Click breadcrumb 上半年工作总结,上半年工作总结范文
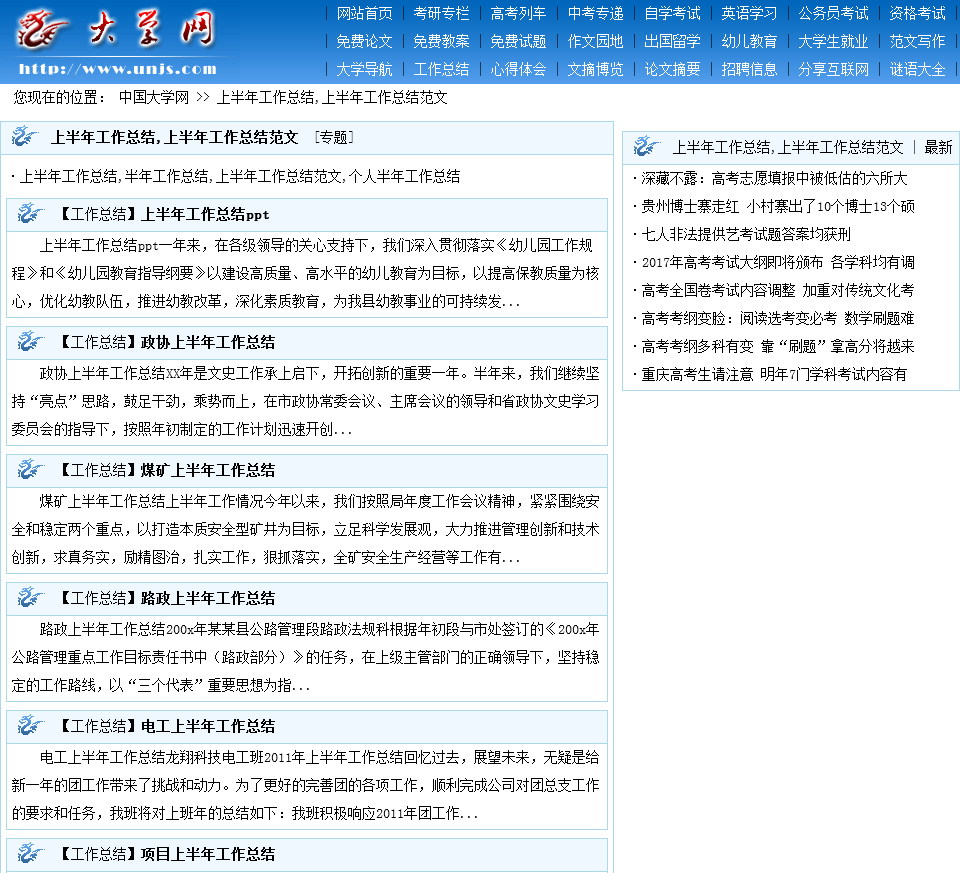Image resolution: width=960 pixels, height=873 pixels. pos(332,97)
